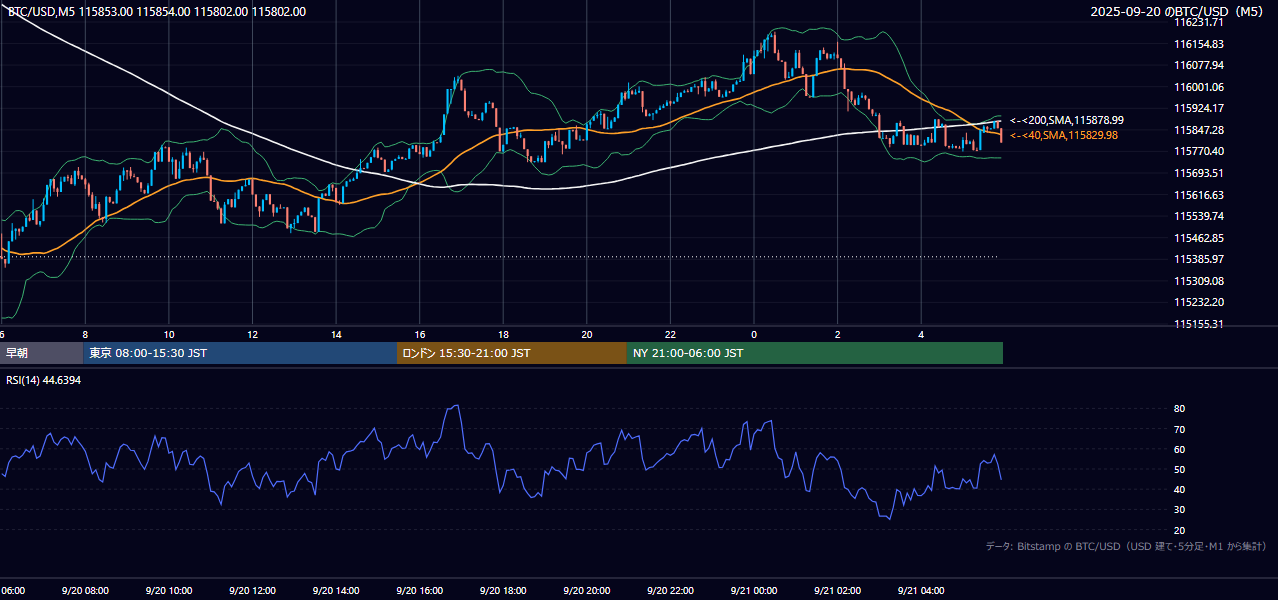The width and height of the screenshot is (1278, 600).
Task: Click price axis label 115616.63
Action: click(1199, 195)
